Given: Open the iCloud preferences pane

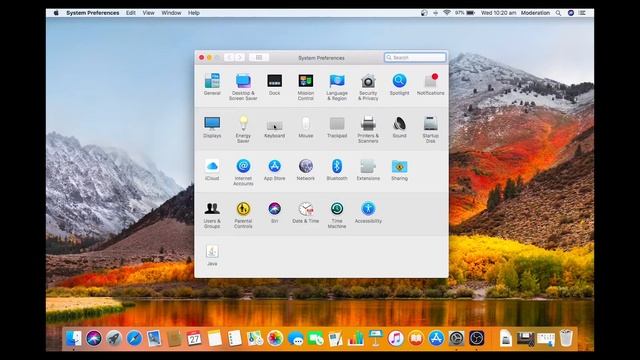Looking at the screenshot, I should pyautogui.click(x=212, y=169).
